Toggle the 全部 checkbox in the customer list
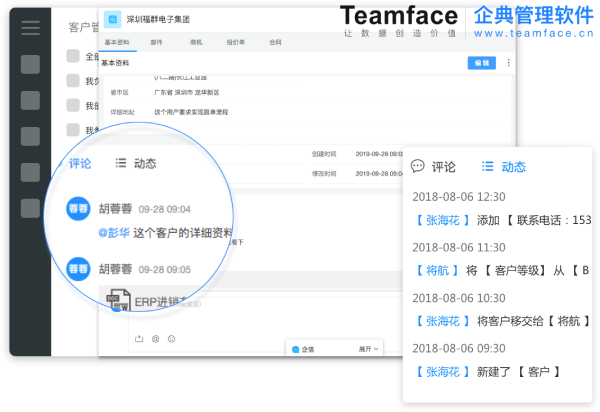The image size is (600, 412). point(73,56)
